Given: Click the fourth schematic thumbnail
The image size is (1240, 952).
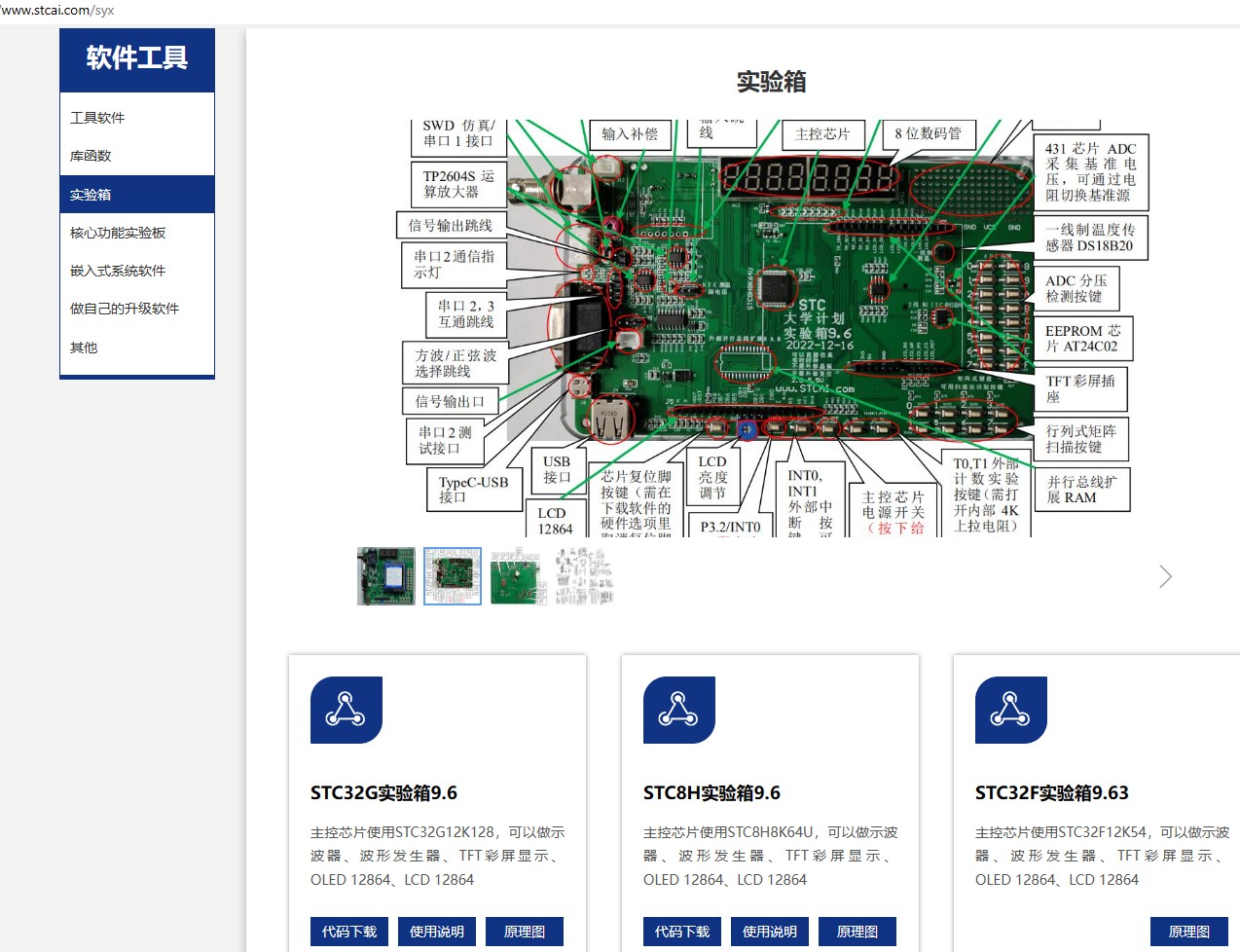Looking at the screenshot, I should click(585, 576).
